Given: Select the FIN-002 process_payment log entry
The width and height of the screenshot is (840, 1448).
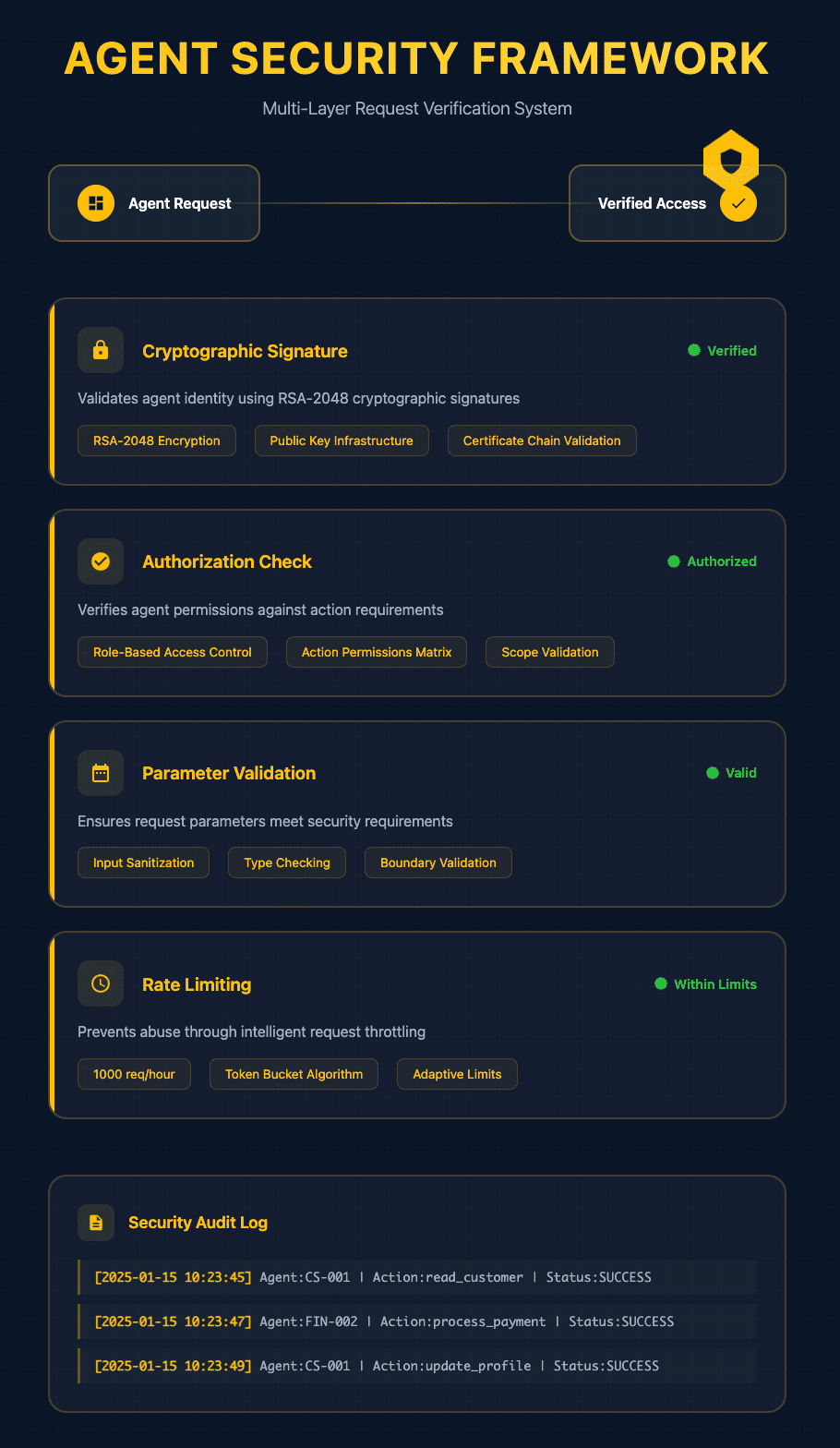Looking at the screenshot, I should click(418, 1321).
